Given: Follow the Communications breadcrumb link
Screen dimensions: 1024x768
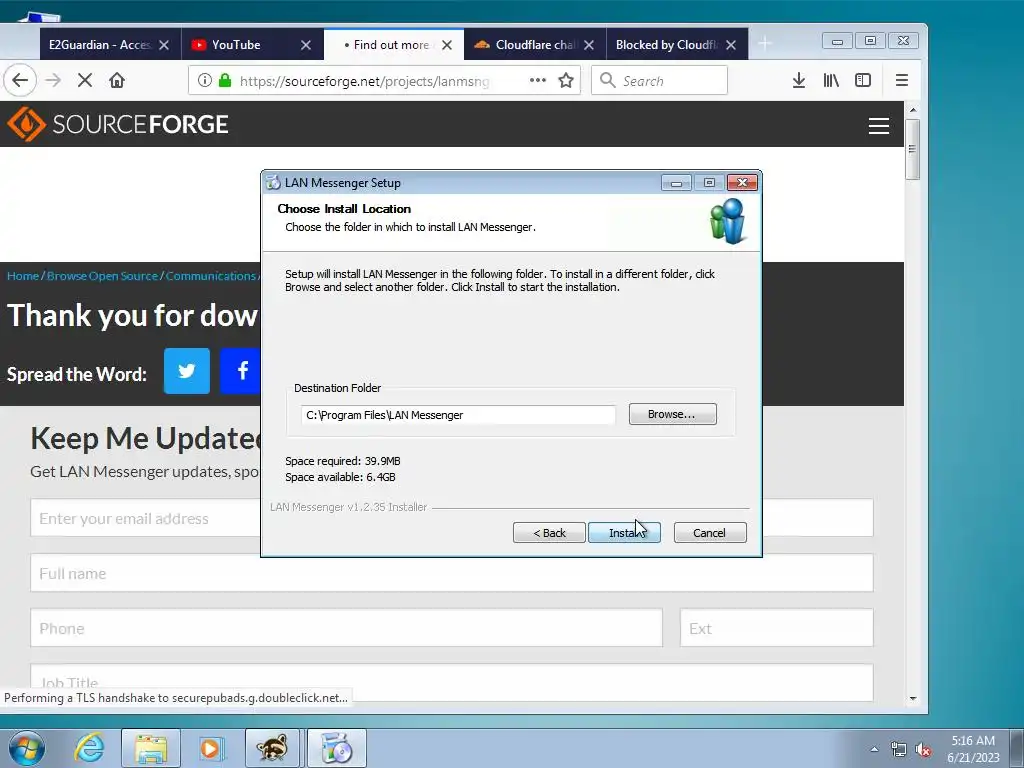Looking at the screenshot, I should click(210, 276).
